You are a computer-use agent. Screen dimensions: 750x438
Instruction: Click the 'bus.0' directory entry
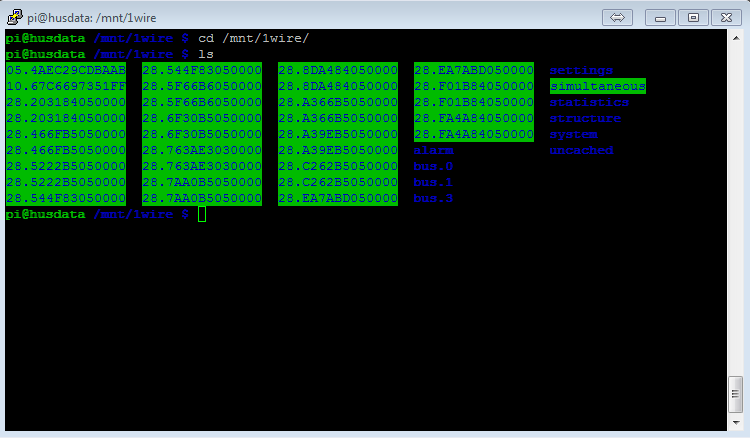[x=433, y=166]
